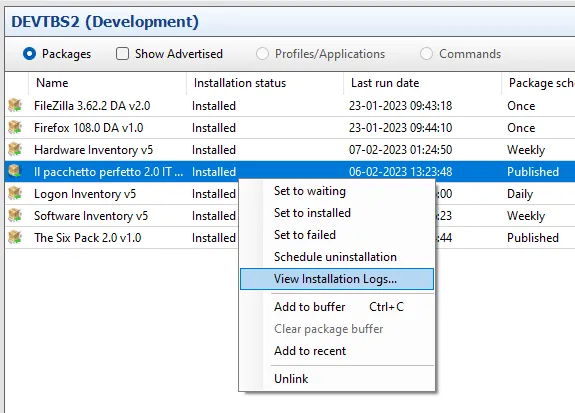Click Weekly schedule in Hardware Inventory row
The image size is (575, 413).
pos(526,150)
